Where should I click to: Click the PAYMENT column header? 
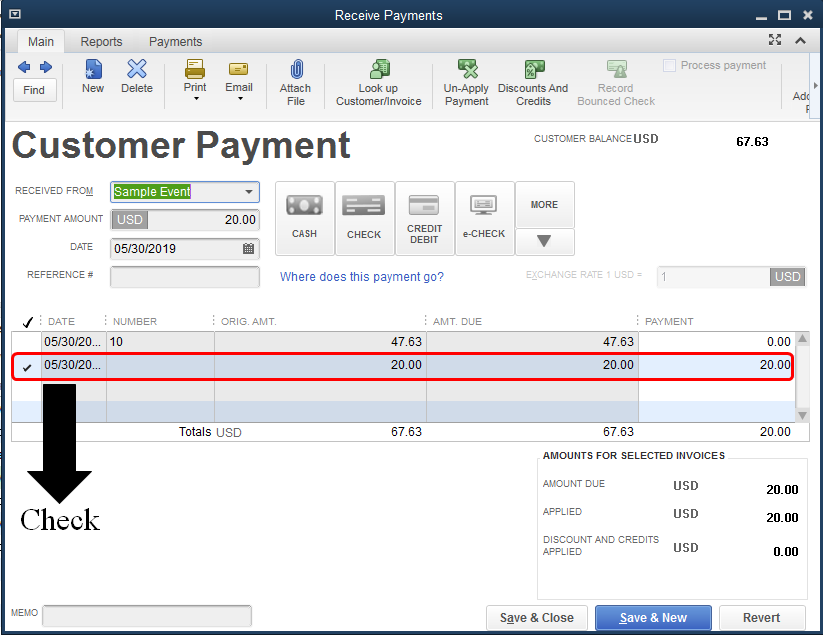click(669, 322)
